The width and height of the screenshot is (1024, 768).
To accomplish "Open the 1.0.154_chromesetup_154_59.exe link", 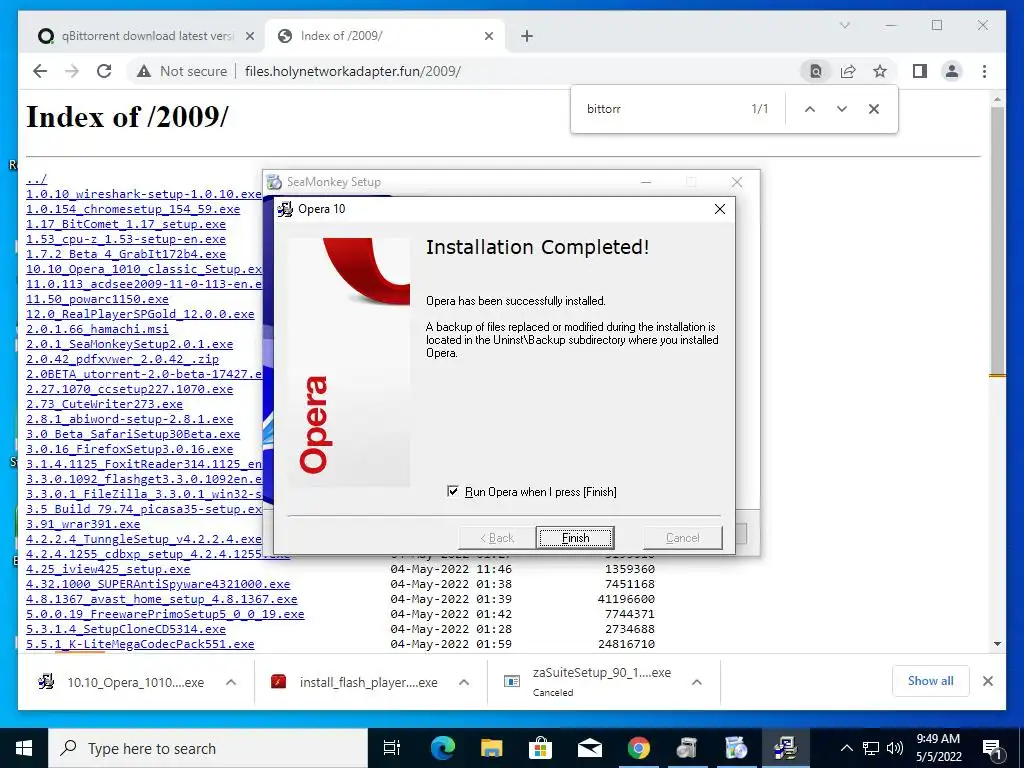I will [x=133, y=209].
